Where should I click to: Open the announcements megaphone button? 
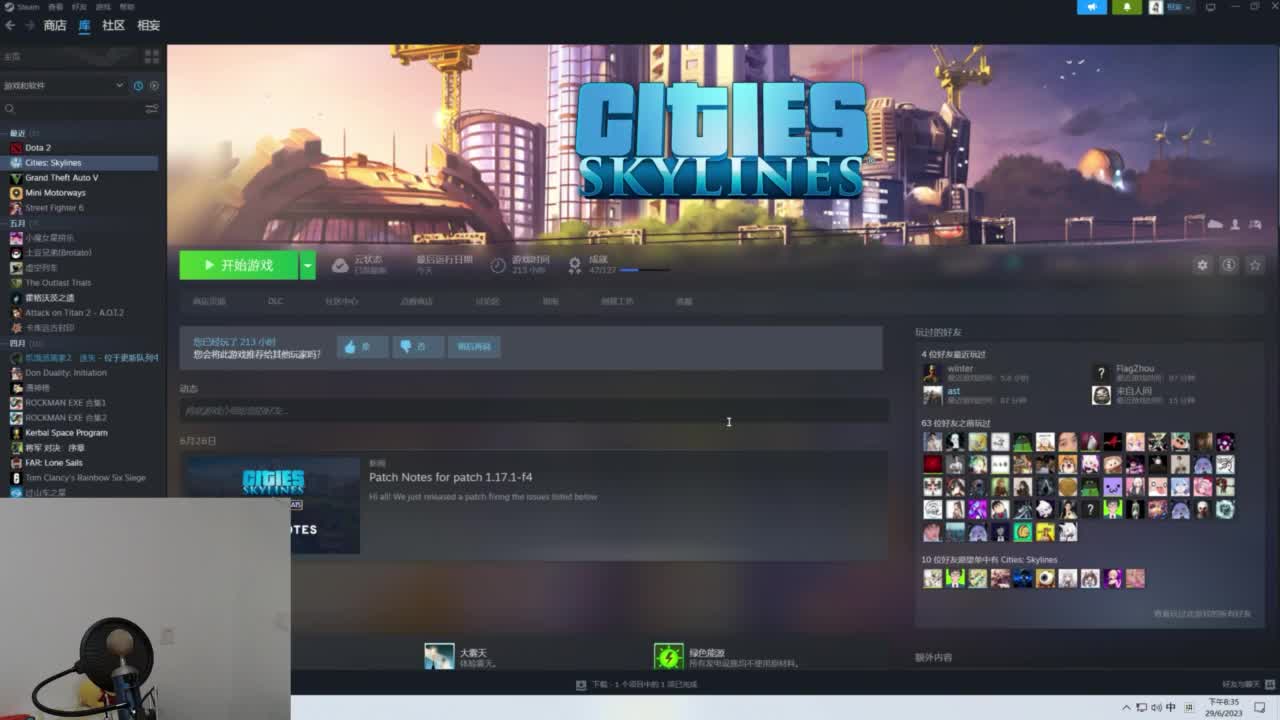1092,7
